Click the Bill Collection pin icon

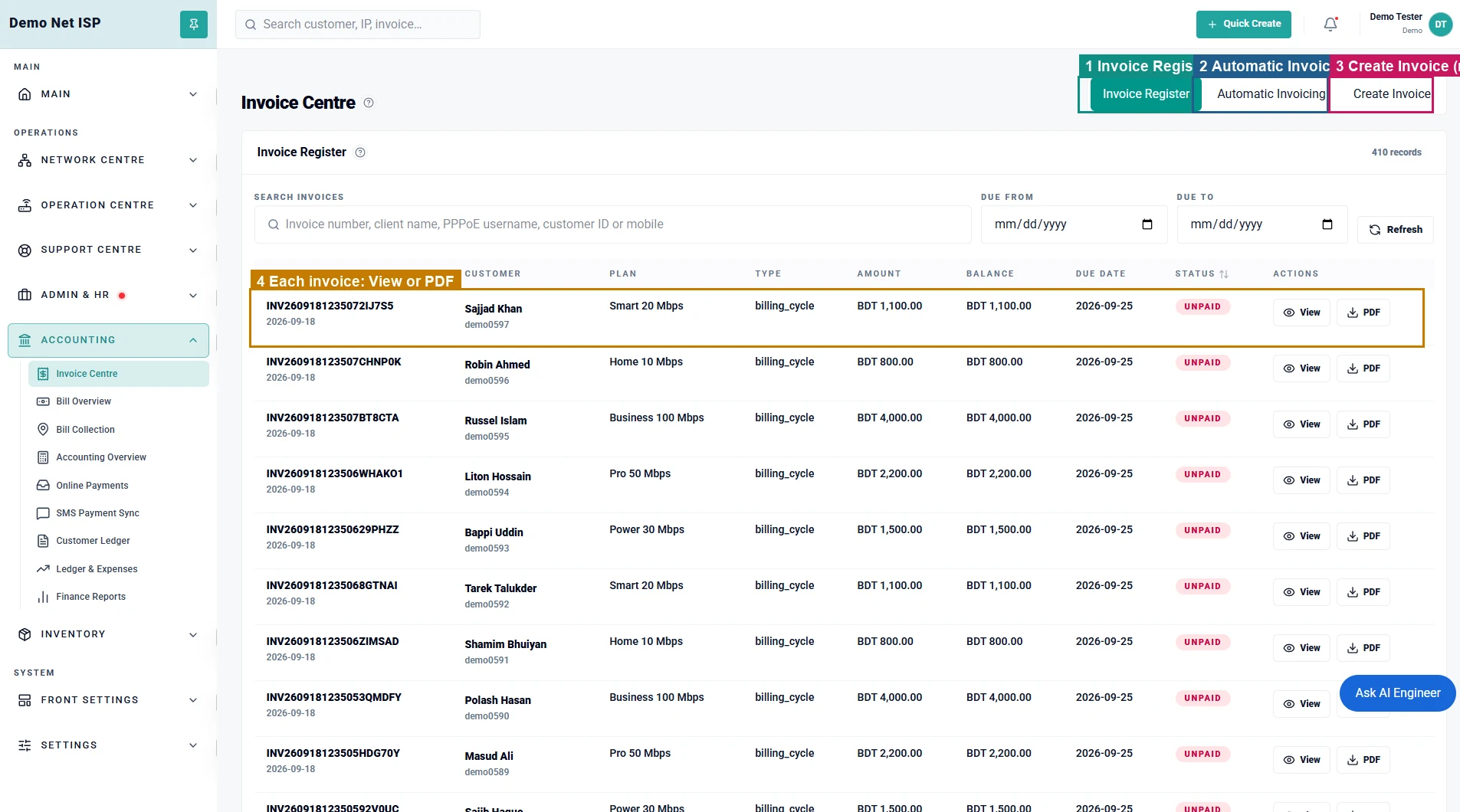[x=43, y=430]
